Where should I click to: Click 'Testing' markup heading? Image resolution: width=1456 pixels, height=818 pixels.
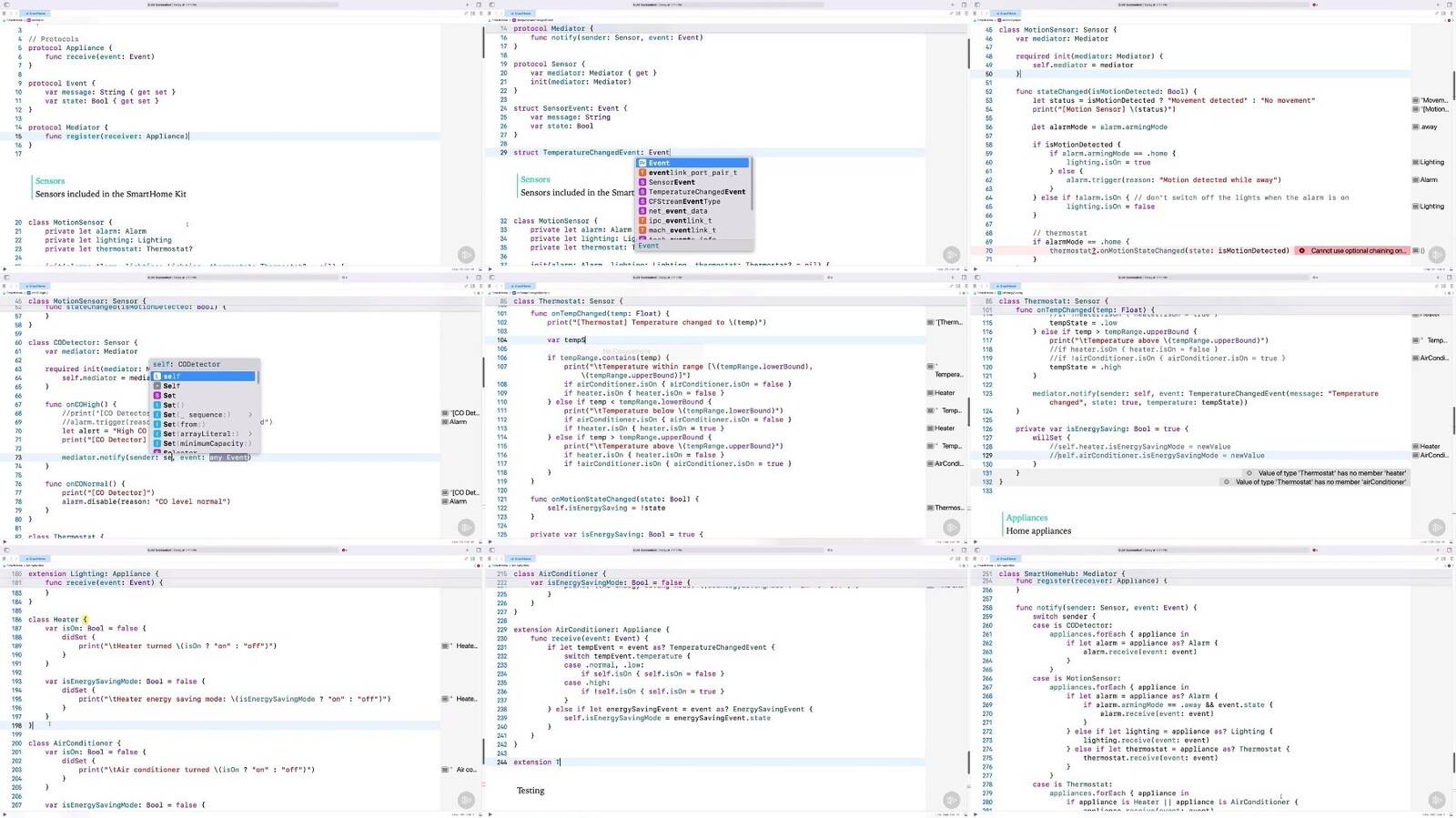coord(531,791)
